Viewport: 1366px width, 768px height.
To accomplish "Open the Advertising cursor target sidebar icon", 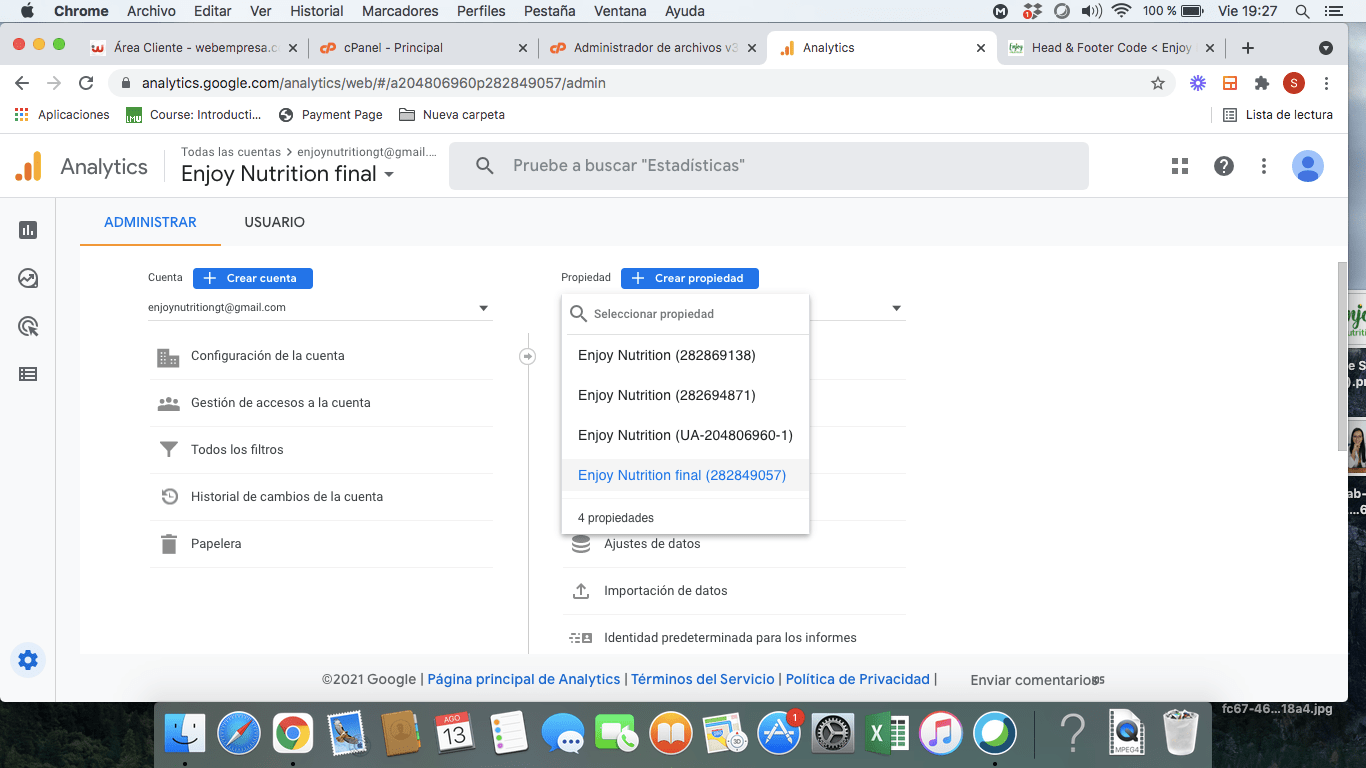I will [28, 326].
